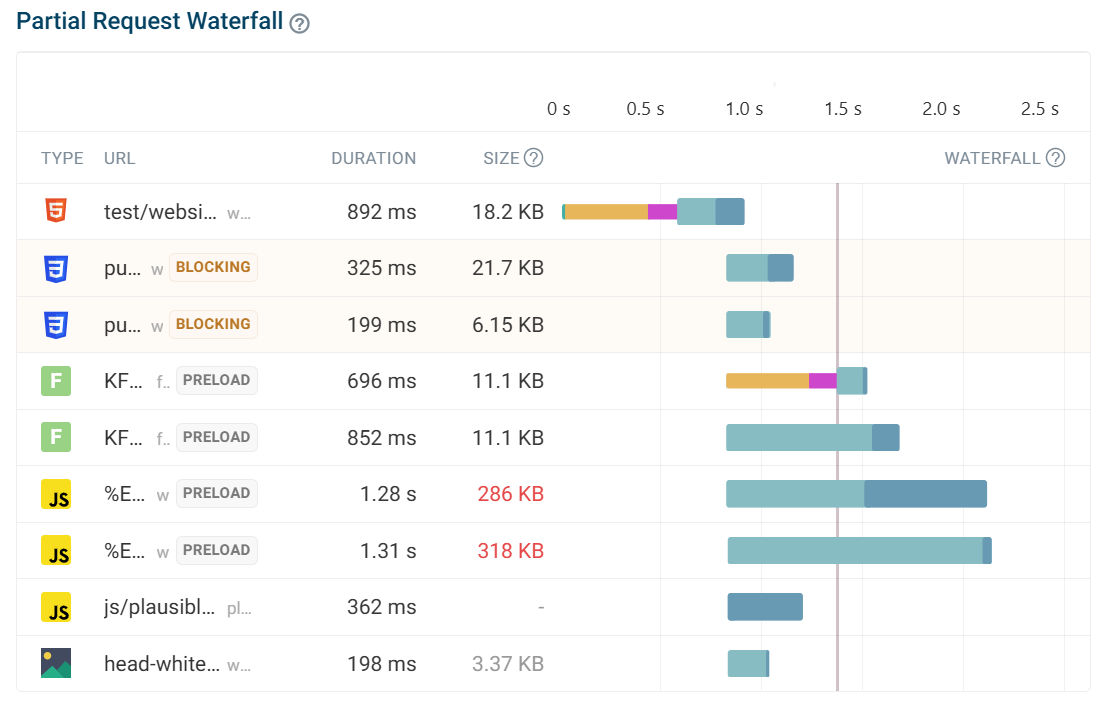This screenshot has height=702, width=1107.
Task: Open the js/plausibl... request URL
Action: coord(160,607)
